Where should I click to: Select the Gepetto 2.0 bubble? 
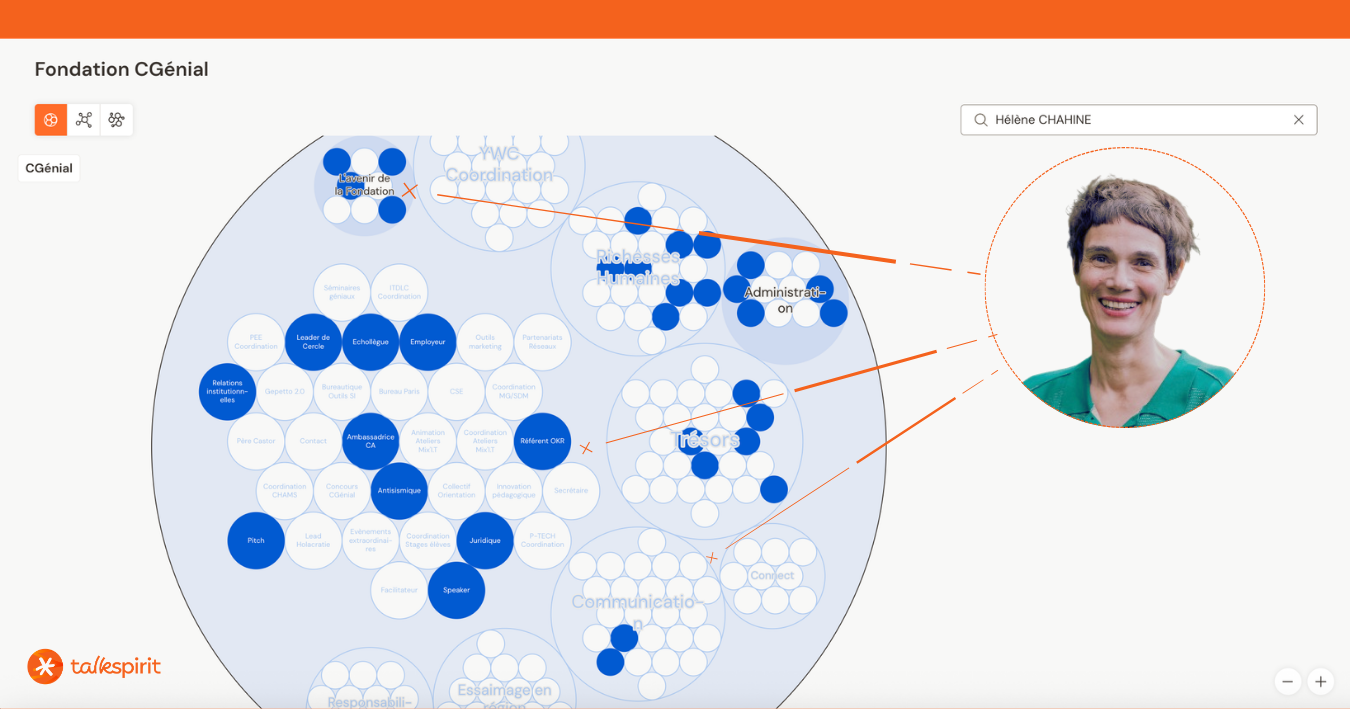(285, 391)
